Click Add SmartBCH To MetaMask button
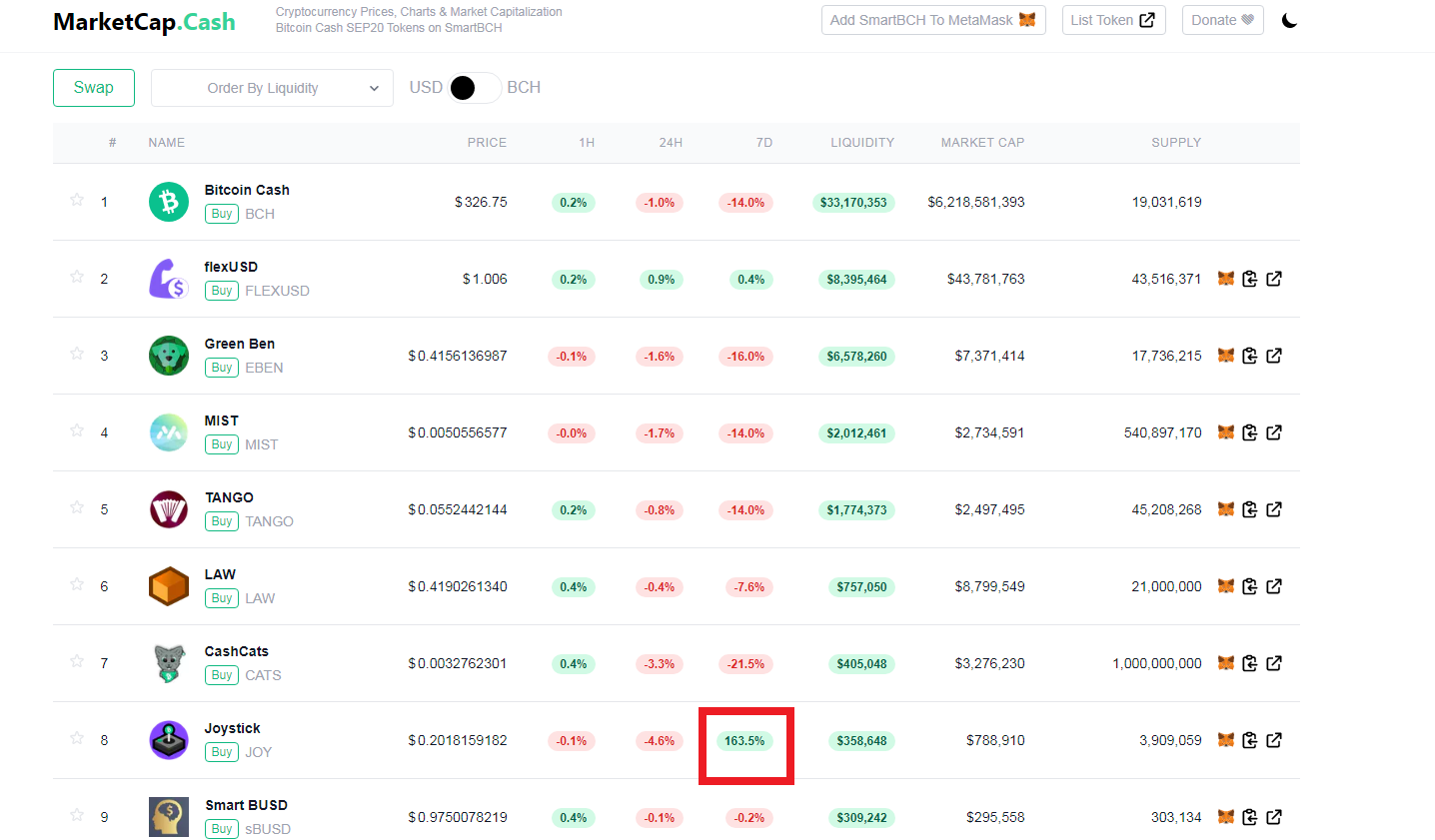Viewport: 1435px width, 840px height. tap(933, 20)
